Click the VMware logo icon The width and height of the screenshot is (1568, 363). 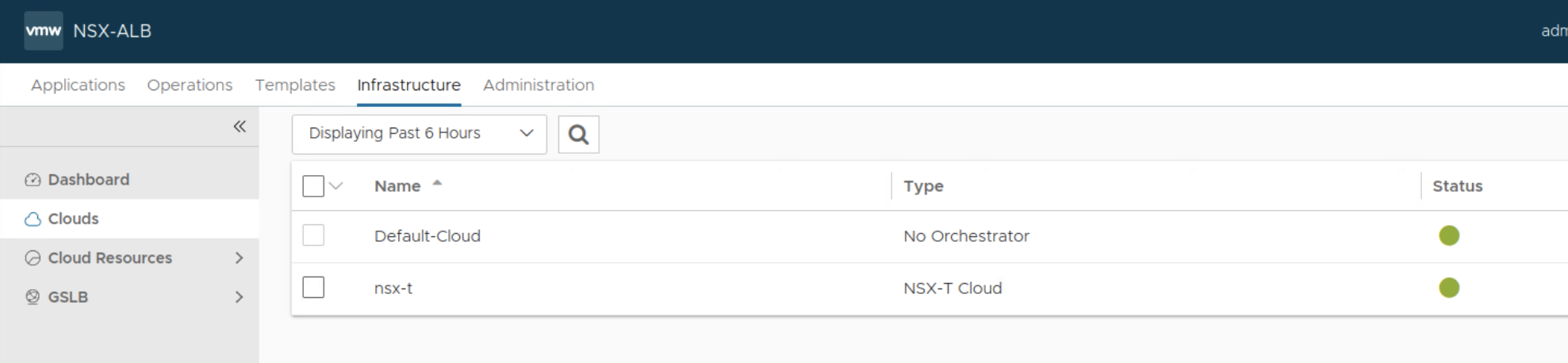pyautogui.click(x=44, y=31)
